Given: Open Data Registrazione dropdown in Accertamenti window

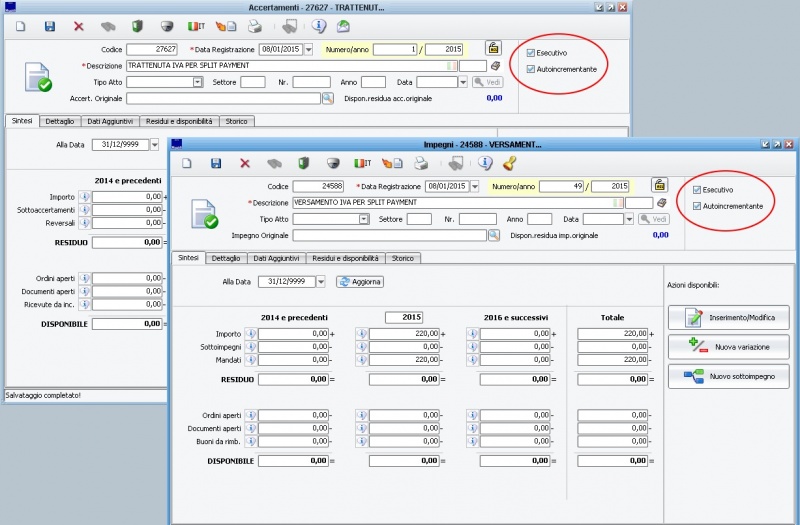Looking at the screenshot, I should pyautogui.click(x=308, y=49).
